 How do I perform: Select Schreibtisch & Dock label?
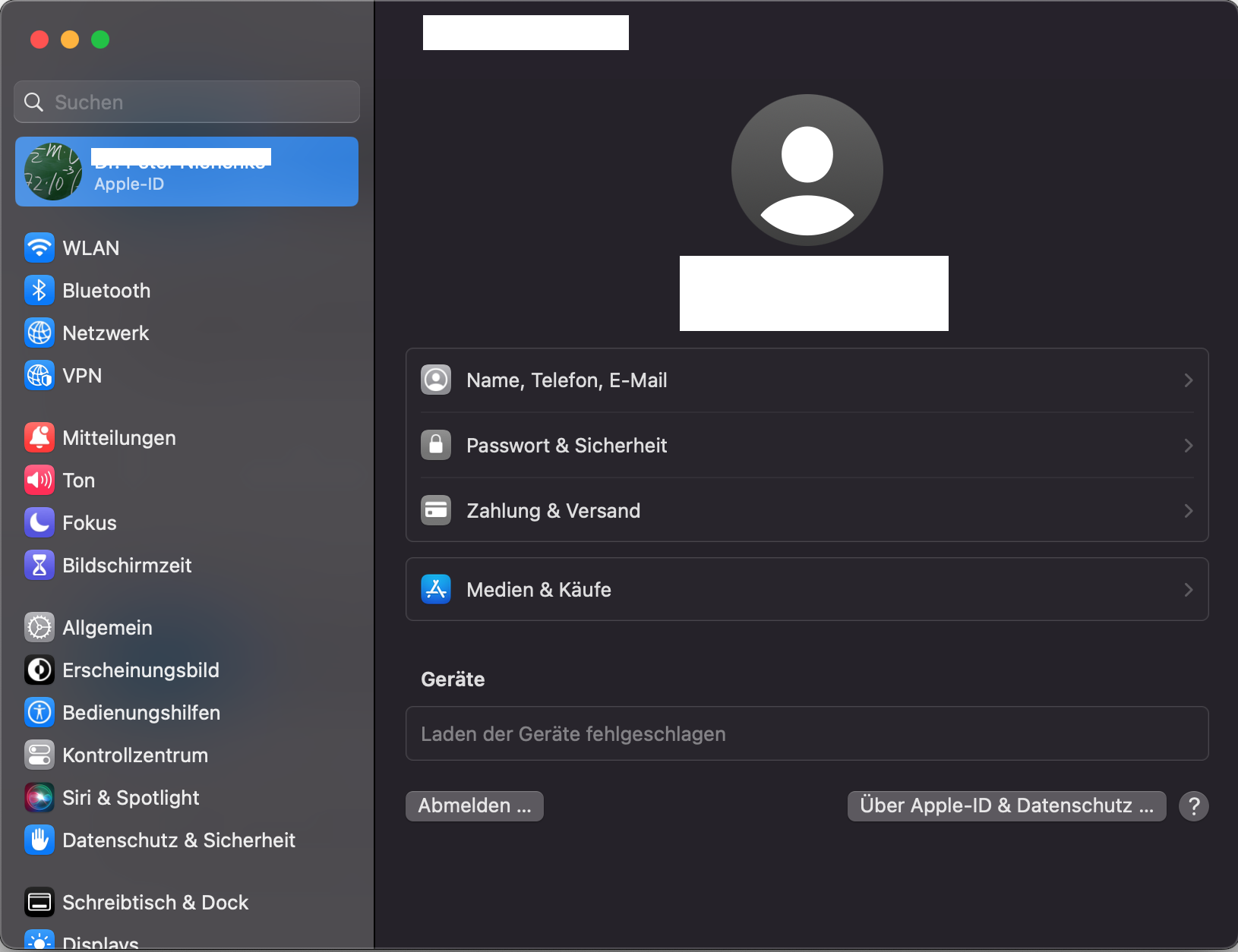156,902
